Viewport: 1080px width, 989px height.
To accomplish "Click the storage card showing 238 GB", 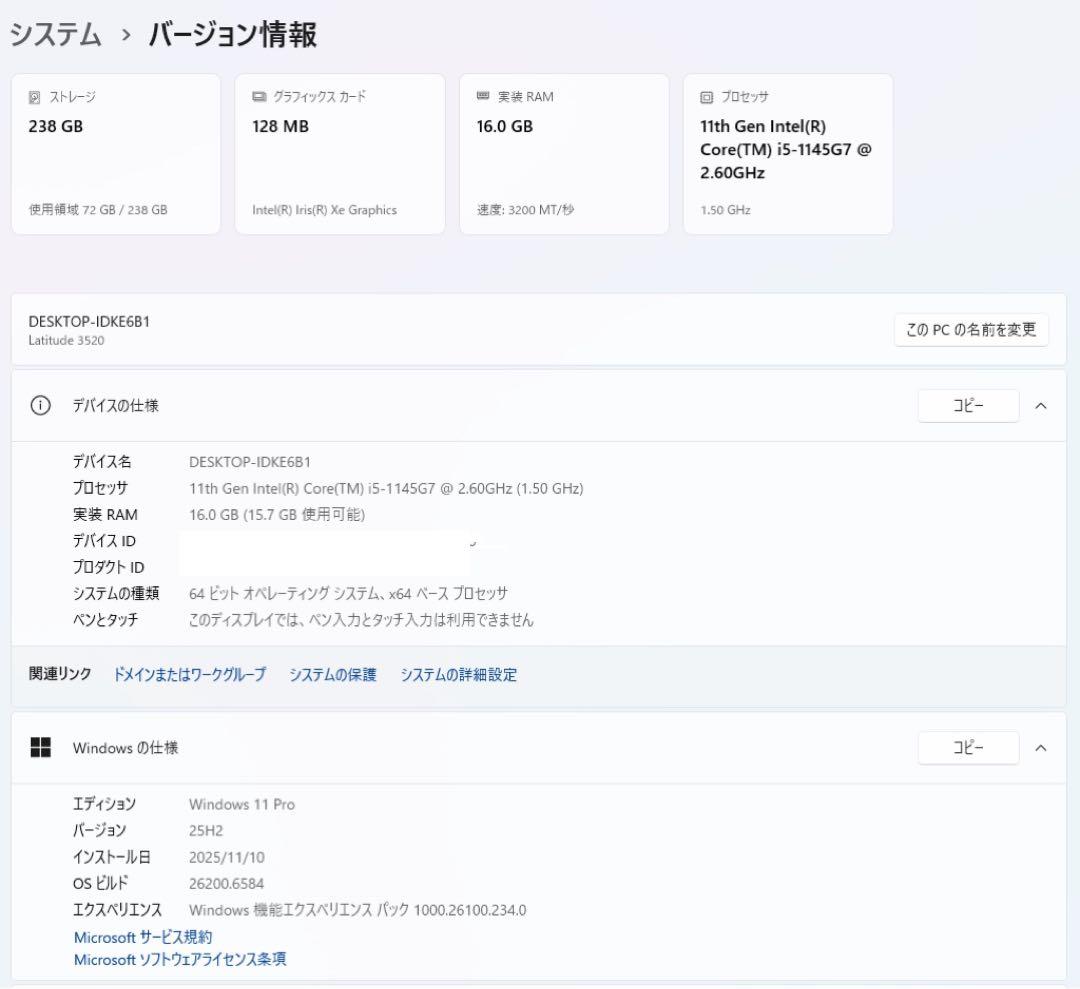I will pyautogui.click(x=115, y=155).
